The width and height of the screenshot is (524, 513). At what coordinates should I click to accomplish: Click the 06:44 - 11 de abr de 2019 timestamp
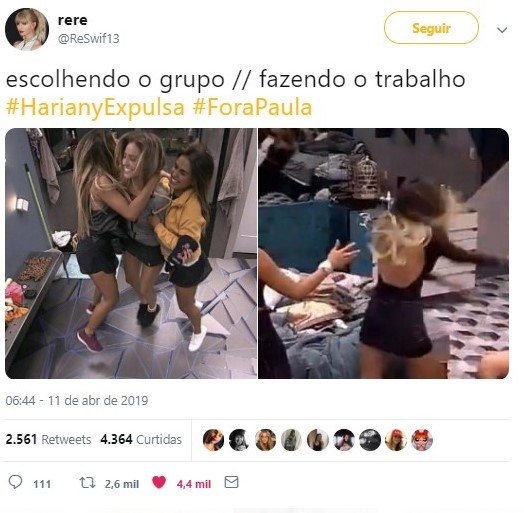tap(77, 400)
